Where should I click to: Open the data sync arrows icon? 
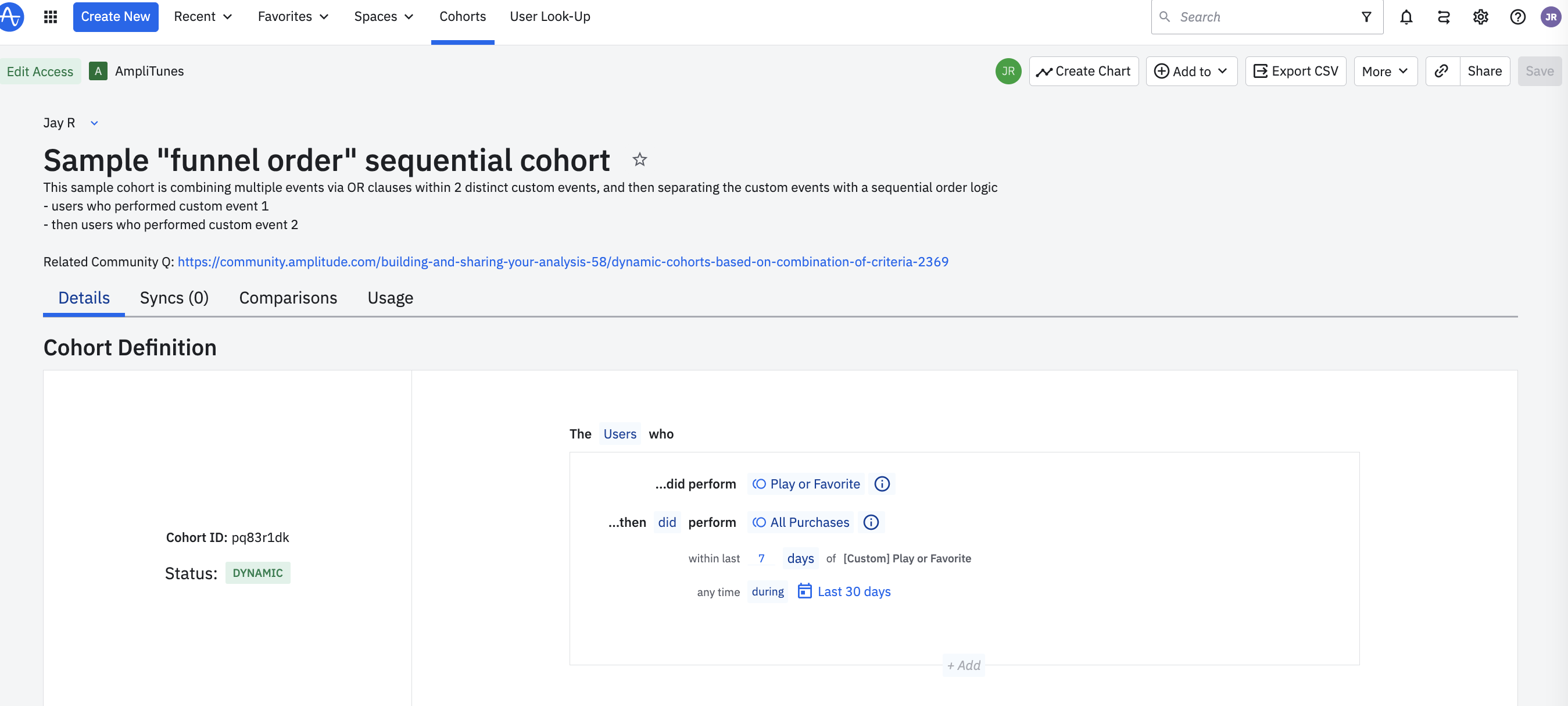(1443, 17)
